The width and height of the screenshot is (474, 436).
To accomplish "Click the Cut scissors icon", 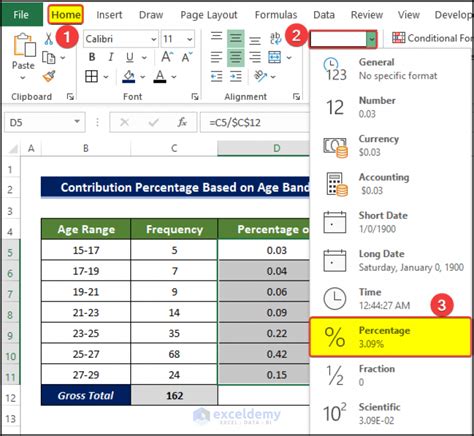I will tap(49, 39).
